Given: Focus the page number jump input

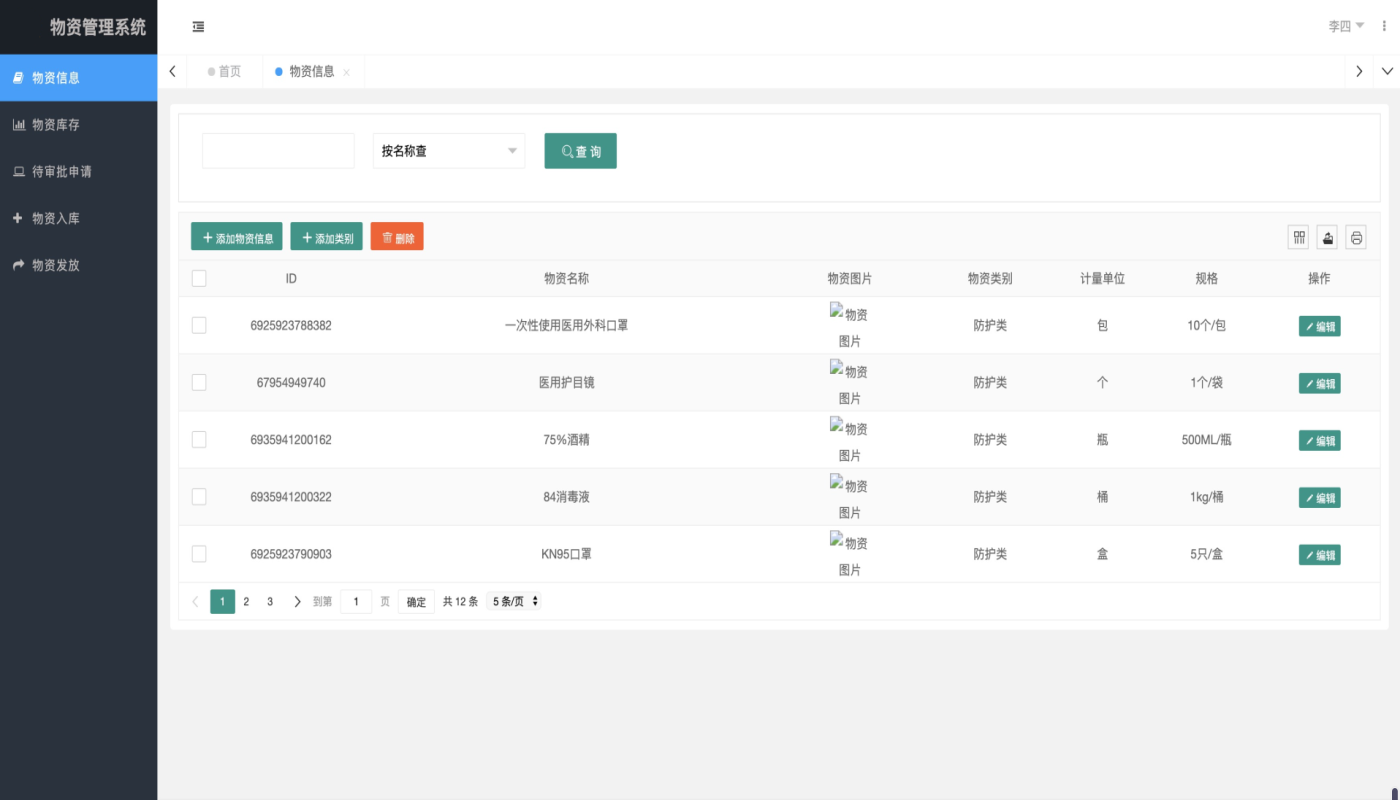Looking at the screenshot, I should 356,602.
